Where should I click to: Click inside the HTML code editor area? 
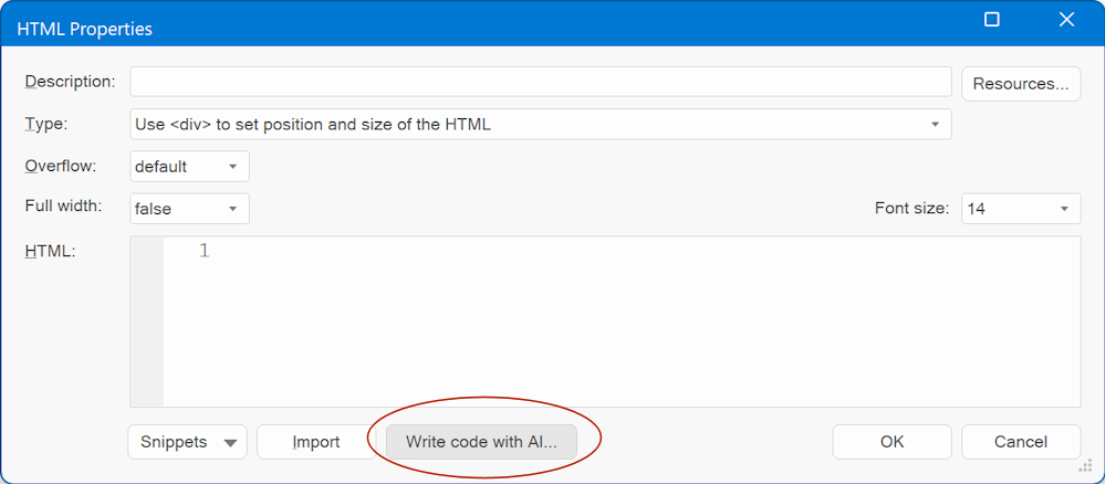[x=620, y=320]
